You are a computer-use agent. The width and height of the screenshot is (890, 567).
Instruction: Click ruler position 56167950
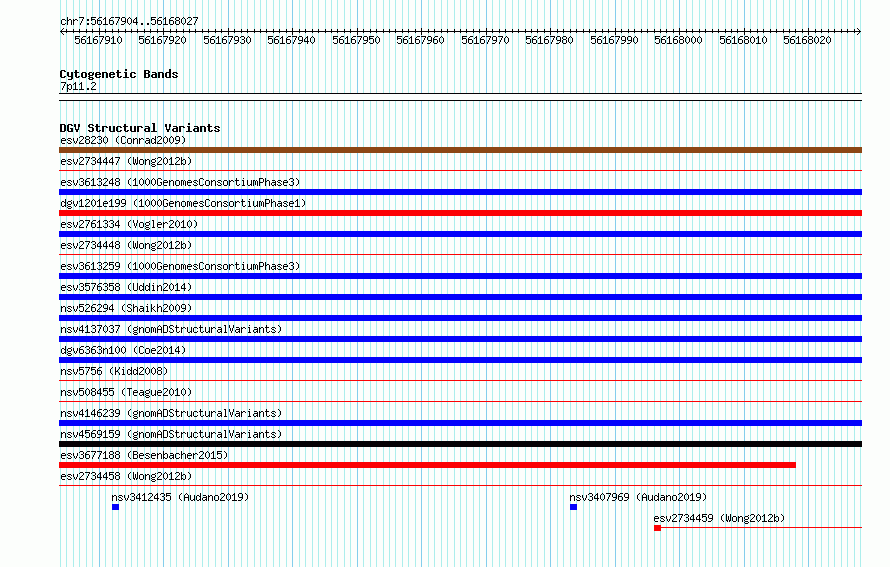click(x=356, y=40)
